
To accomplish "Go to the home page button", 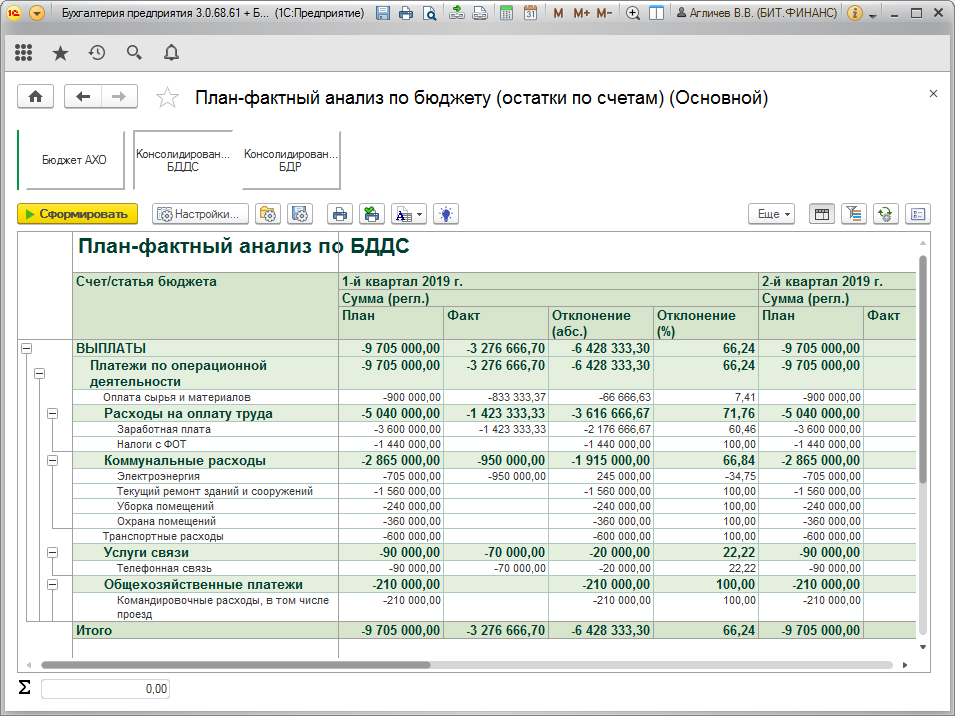I will tap(36, 97).
